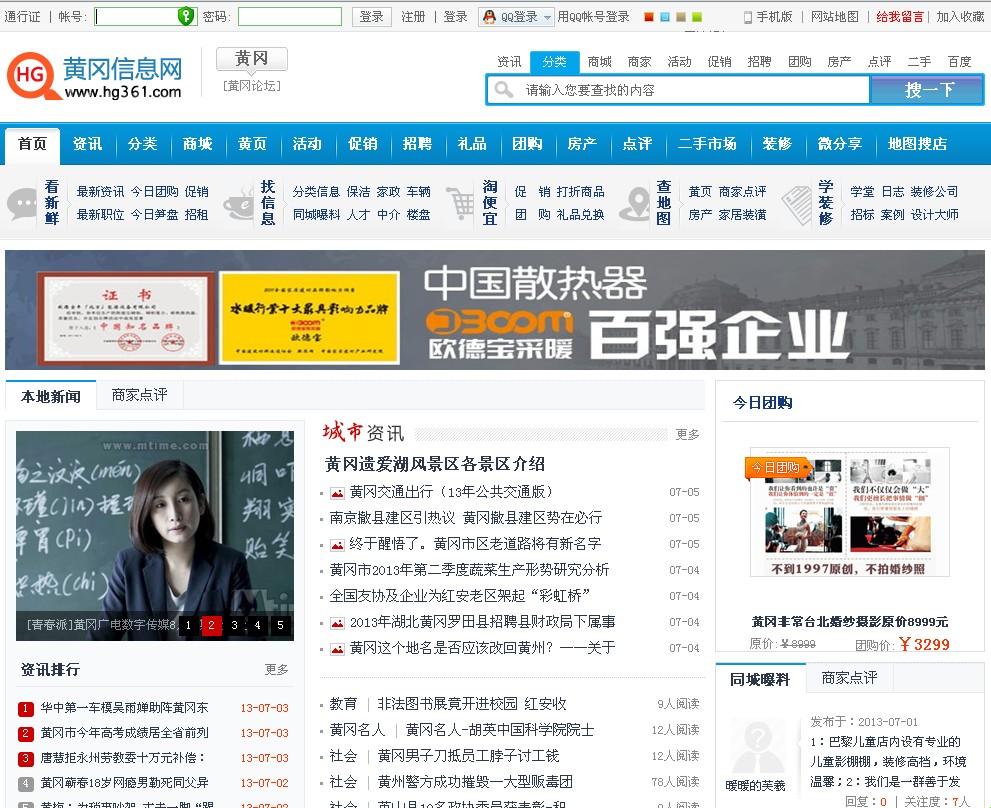Select the red theme color swatch
The height and width of the screenshot is (808, 991).
tap(648, 17)
